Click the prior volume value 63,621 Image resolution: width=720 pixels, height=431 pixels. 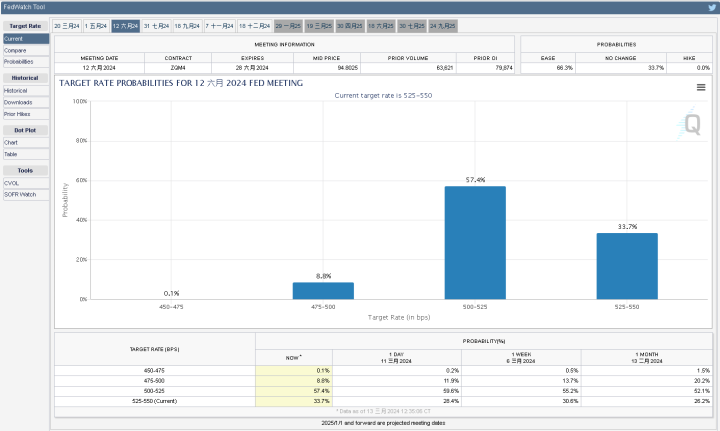(x=444, y=68)
